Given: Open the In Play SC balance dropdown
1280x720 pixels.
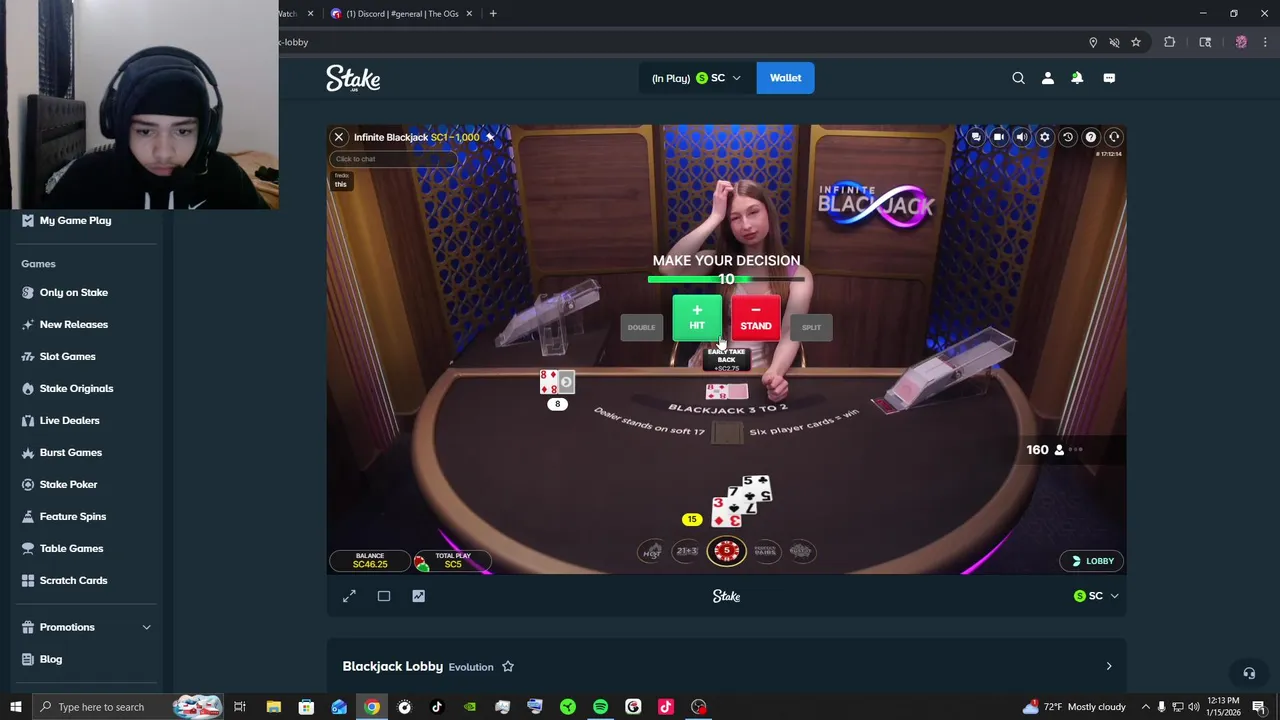Looking at the screenshot, I should pos(696,78).
